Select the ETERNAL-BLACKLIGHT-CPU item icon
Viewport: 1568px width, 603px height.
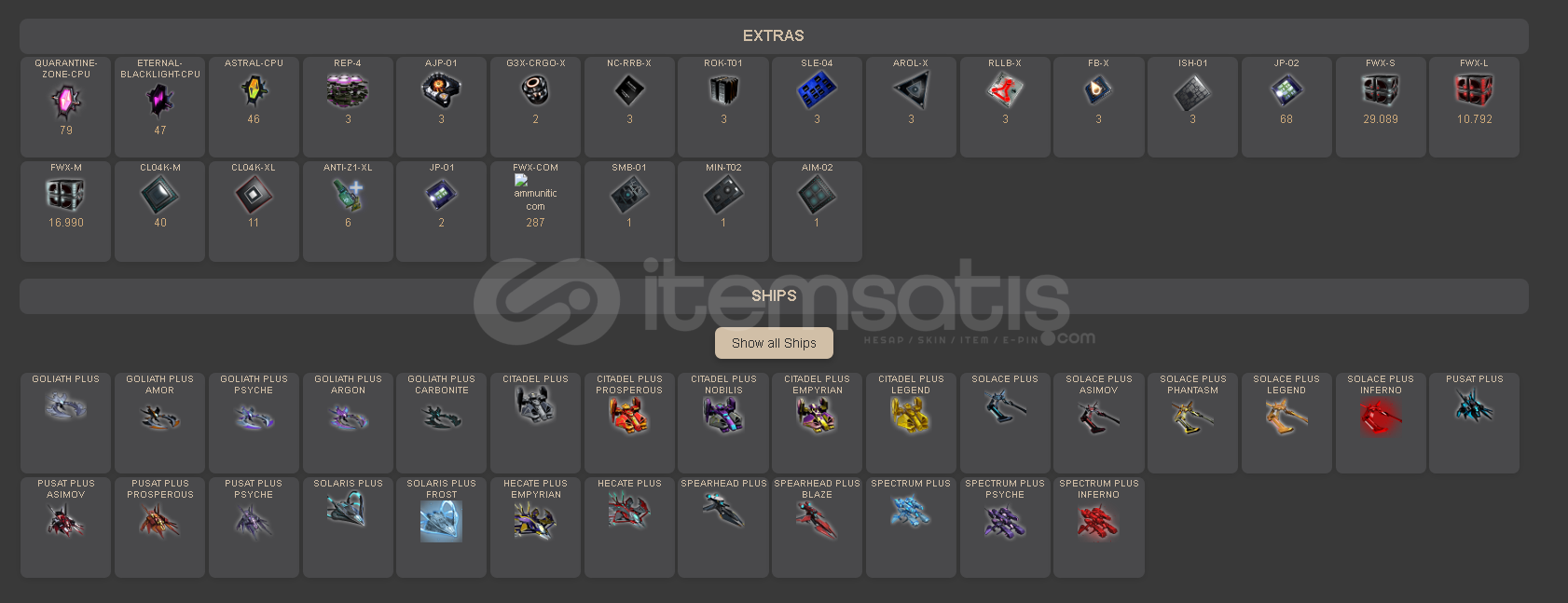click(160, 99)
